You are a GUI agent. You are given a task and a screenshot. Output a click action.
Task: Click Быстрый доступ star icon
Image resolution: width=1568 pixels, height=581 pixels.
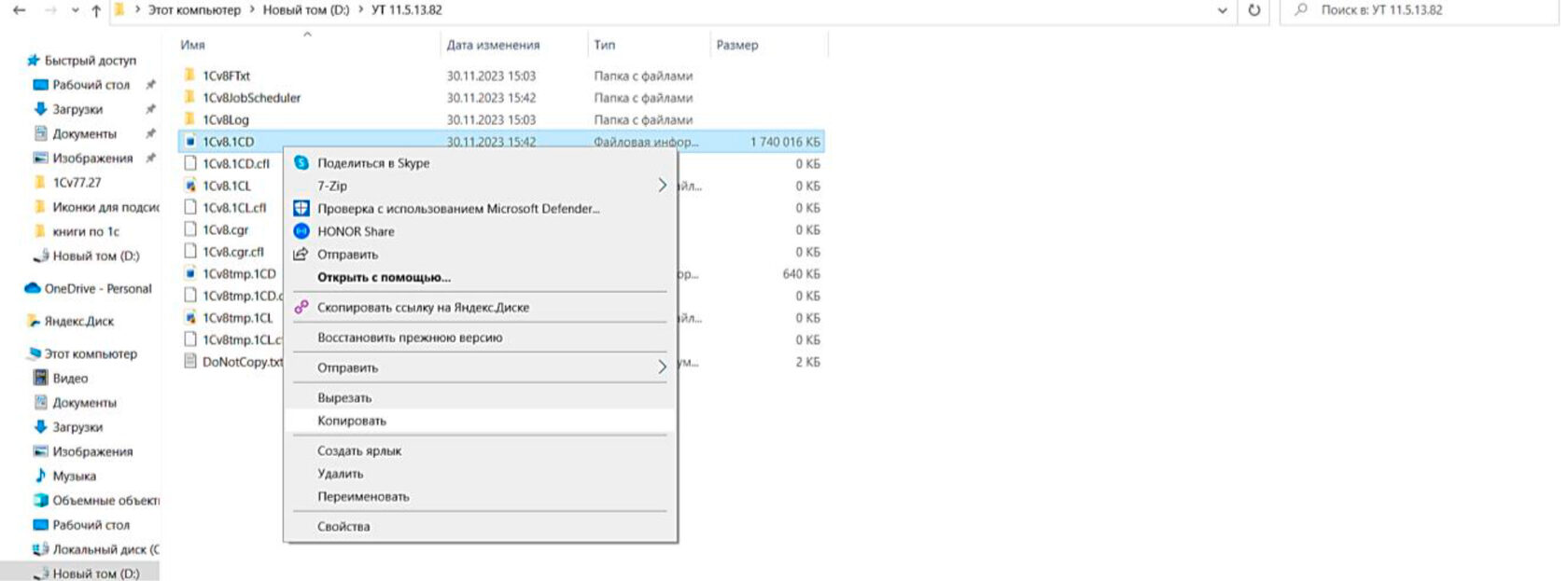pyautogui.click(x=34, y=60)
